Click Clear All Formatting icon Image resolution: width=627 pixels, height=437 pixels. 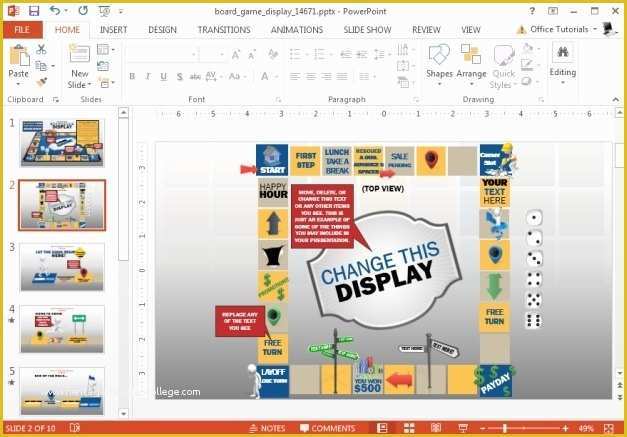pyautogui.click(x=273, y=54)
